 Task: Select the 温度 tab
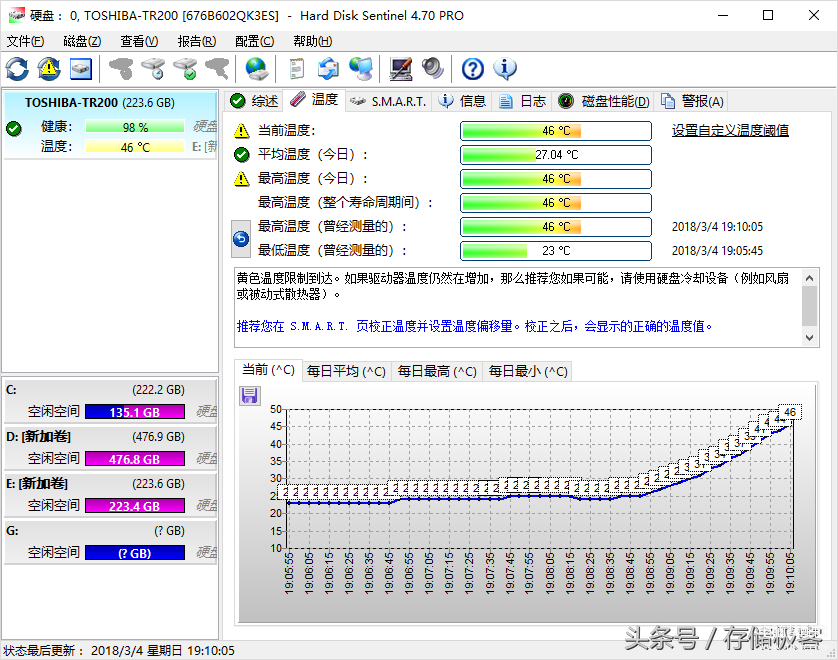314,99
